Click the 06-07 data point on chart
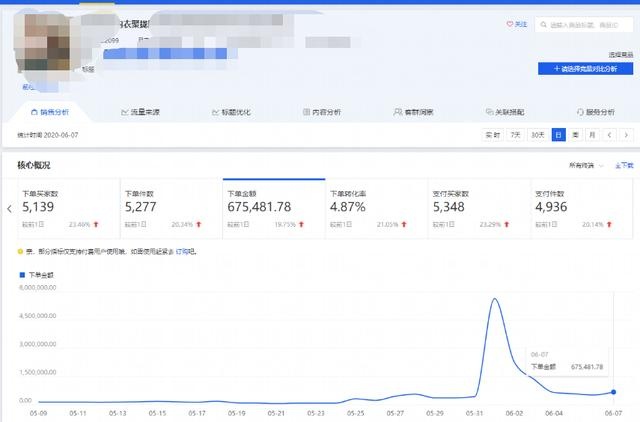 [x=613, y=392]
